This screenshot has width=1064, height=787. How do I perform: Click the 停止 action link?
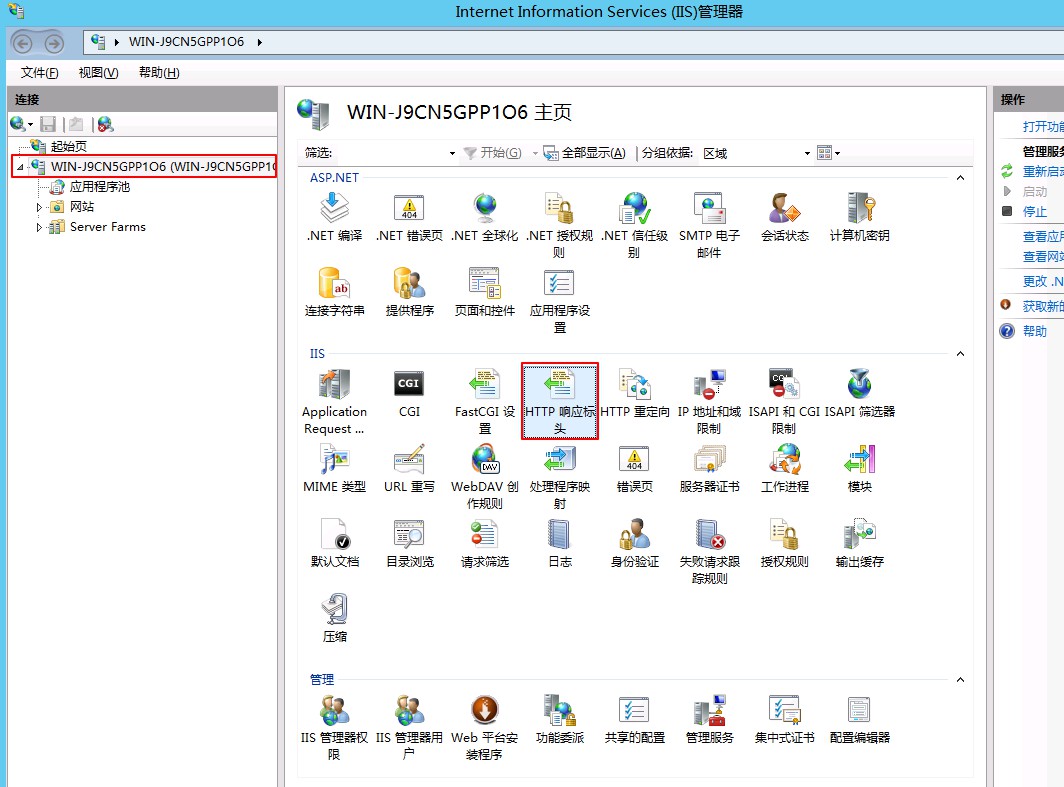(x=1034, y=211)
